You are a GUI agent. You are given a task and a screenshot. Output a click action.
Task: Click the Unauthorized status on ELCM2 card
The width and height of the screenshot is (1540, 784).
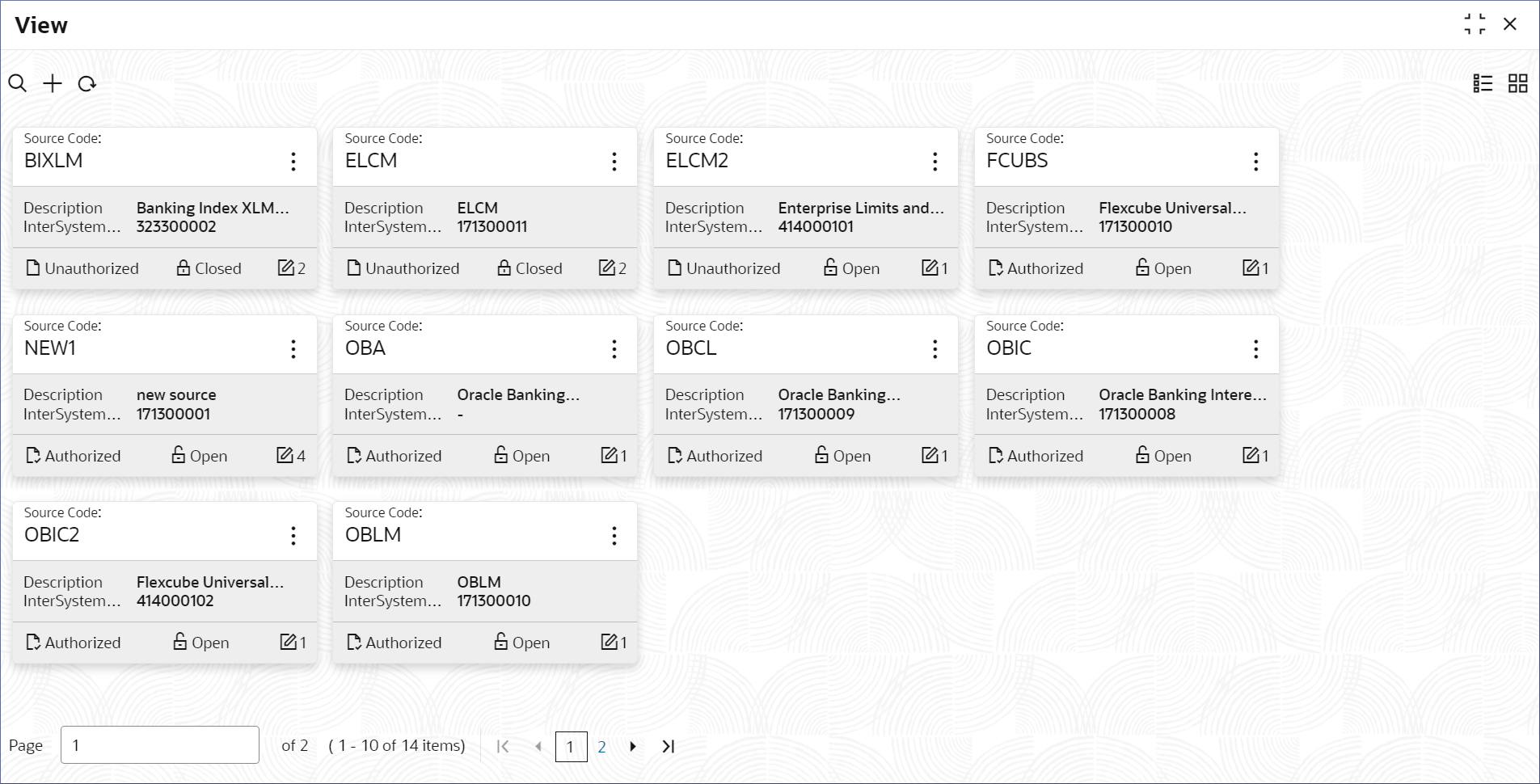(x=733, y=268)
